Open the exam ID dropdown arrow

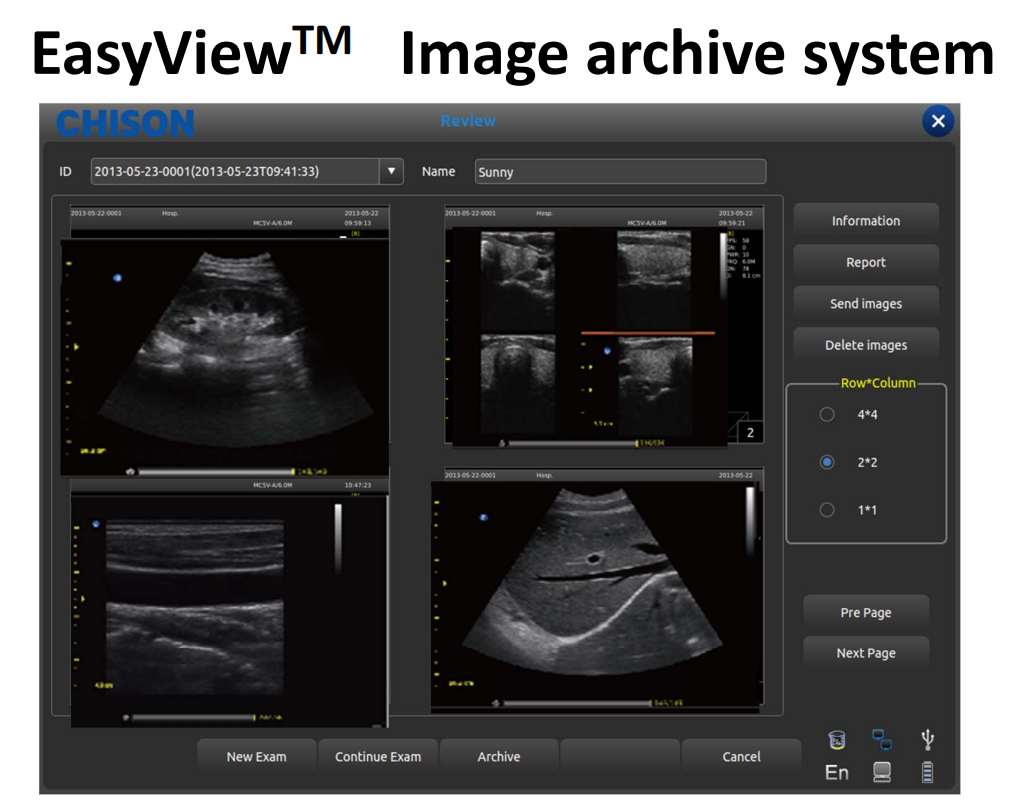click(391, 171)
